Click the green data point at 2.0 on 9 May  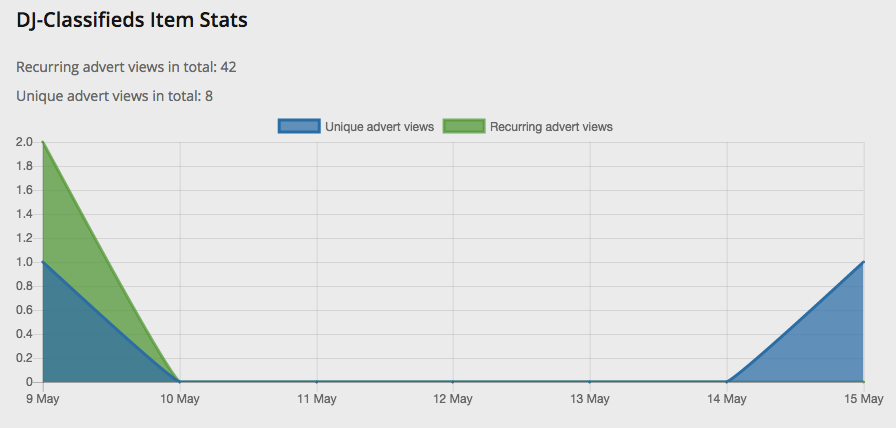(x=43, y=142)
